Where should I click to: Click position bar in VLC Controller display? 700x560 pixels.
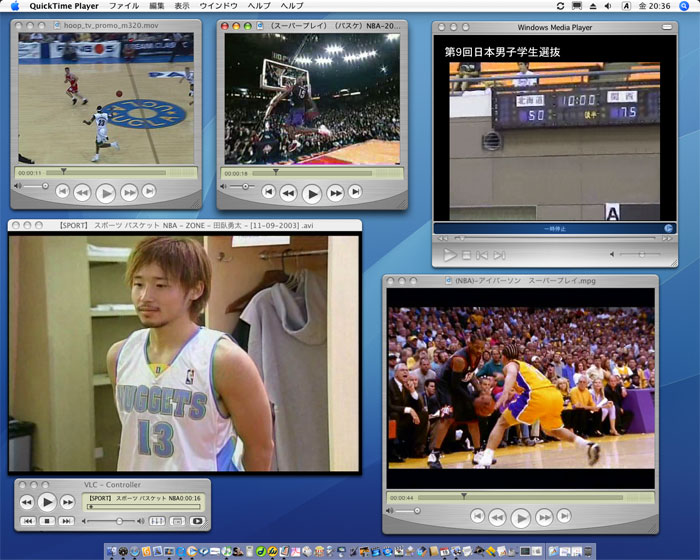coord(144,506)
